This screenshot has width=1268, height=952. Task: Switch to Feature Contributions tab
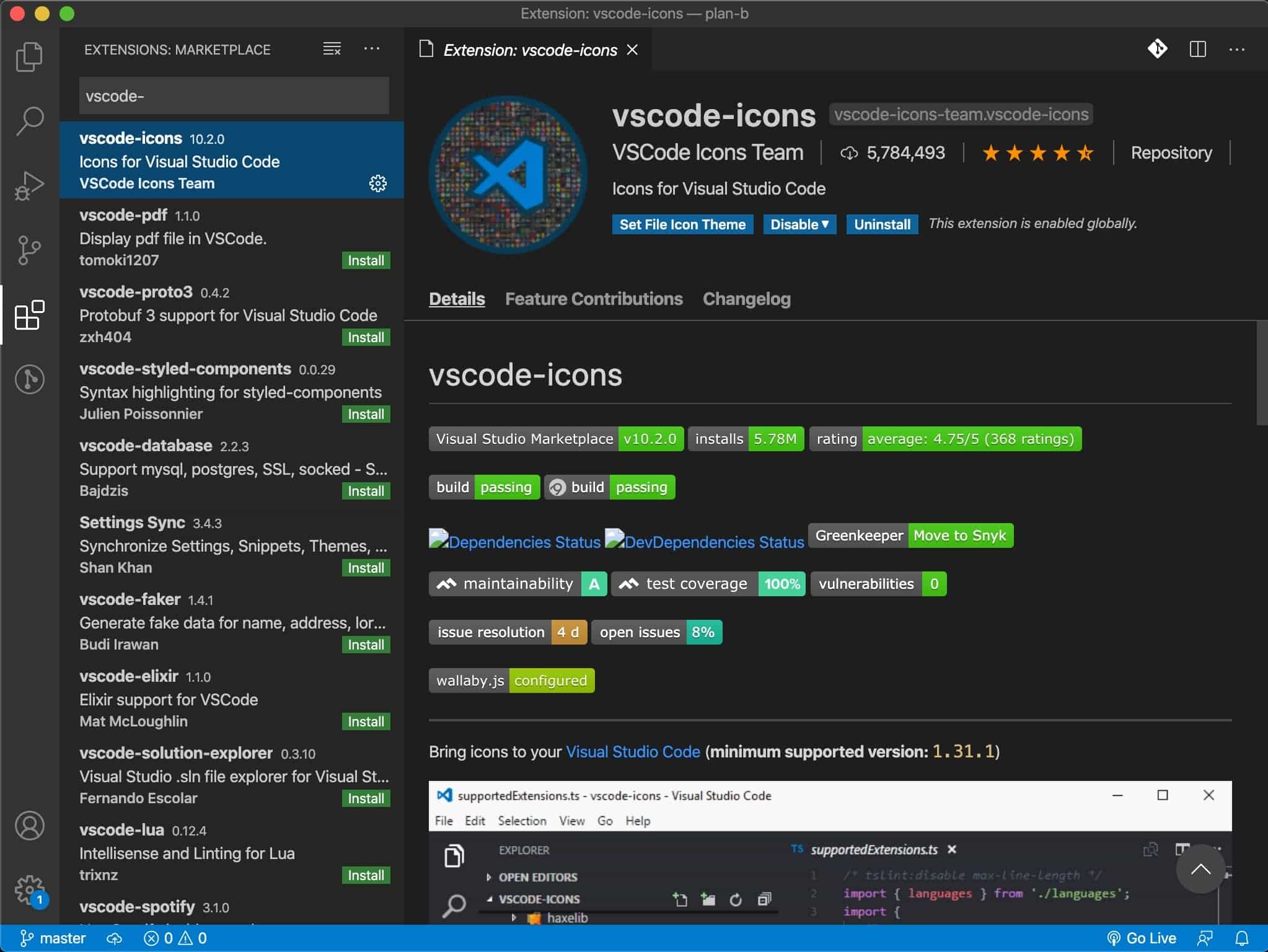[593, 299]
